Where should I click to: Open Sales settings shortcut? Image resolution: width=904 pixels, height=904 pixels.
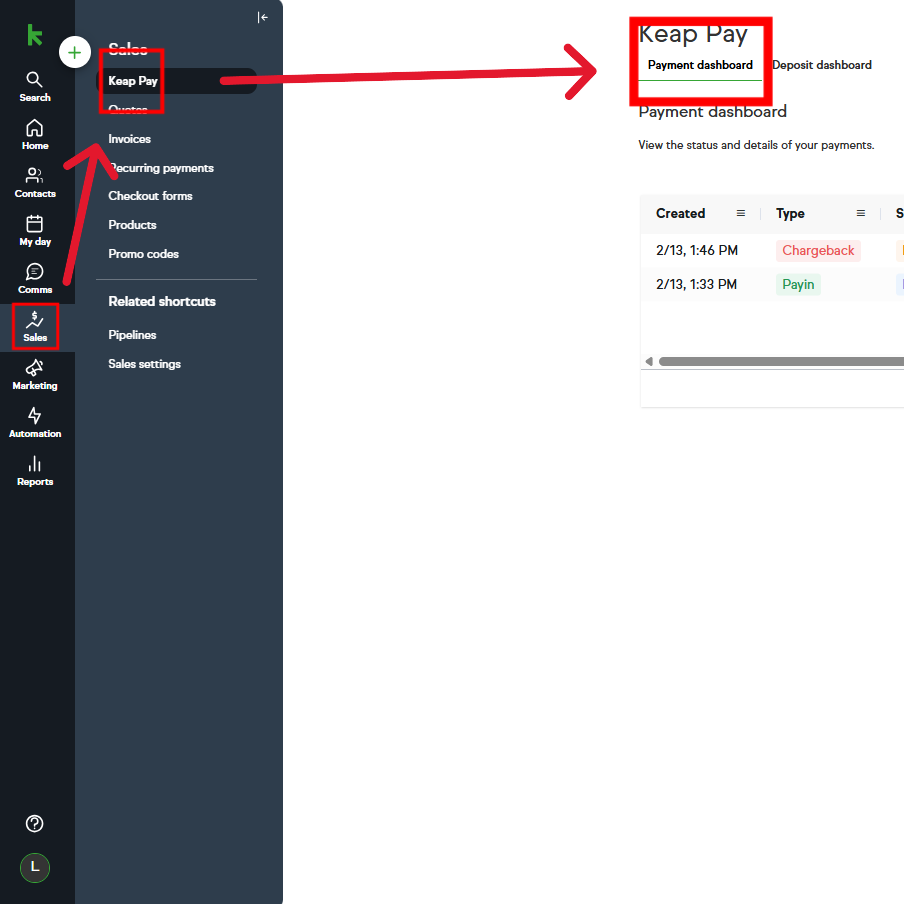tap(145, 364)
